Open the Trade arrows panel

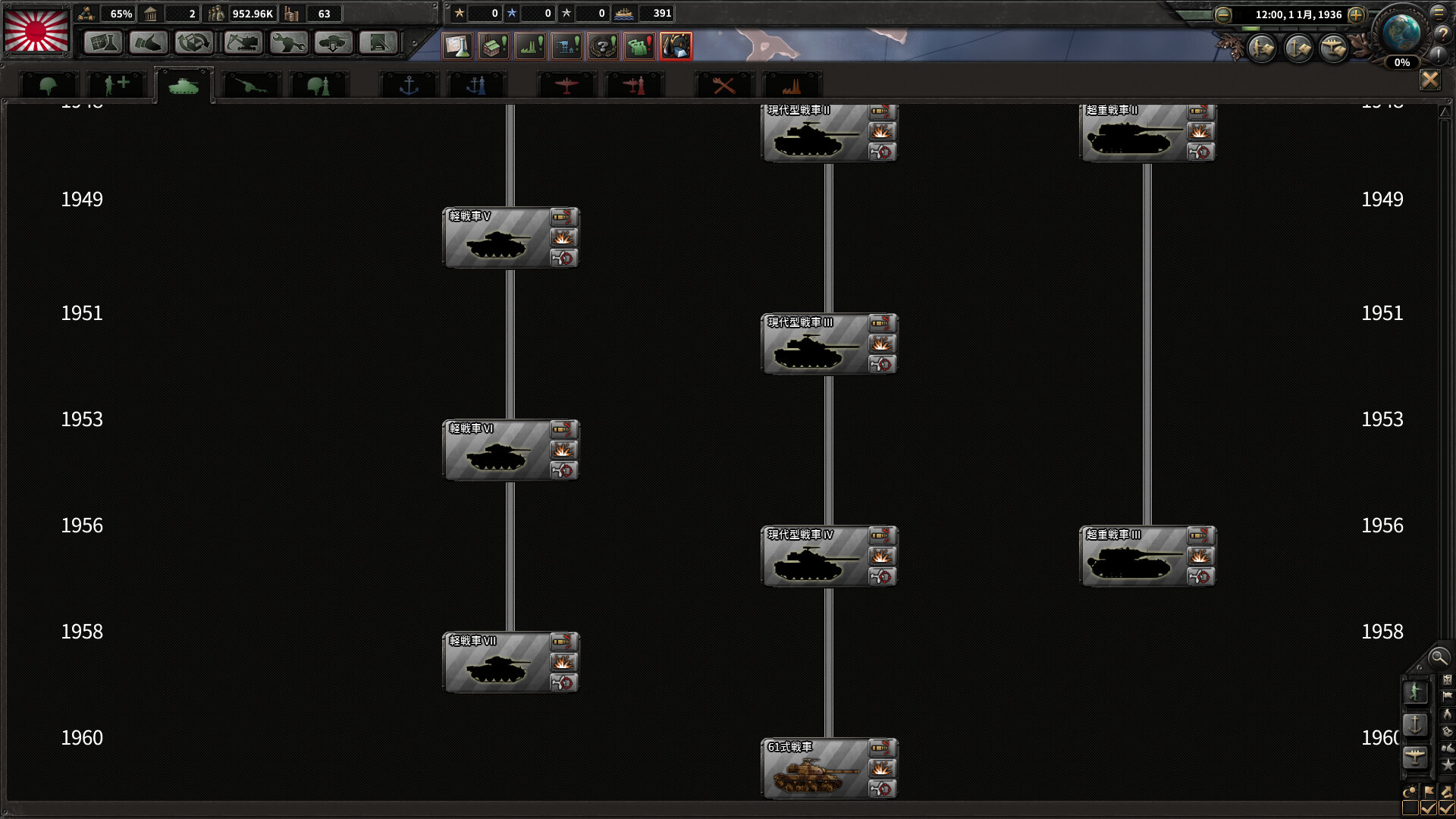[x=194, y=42]
